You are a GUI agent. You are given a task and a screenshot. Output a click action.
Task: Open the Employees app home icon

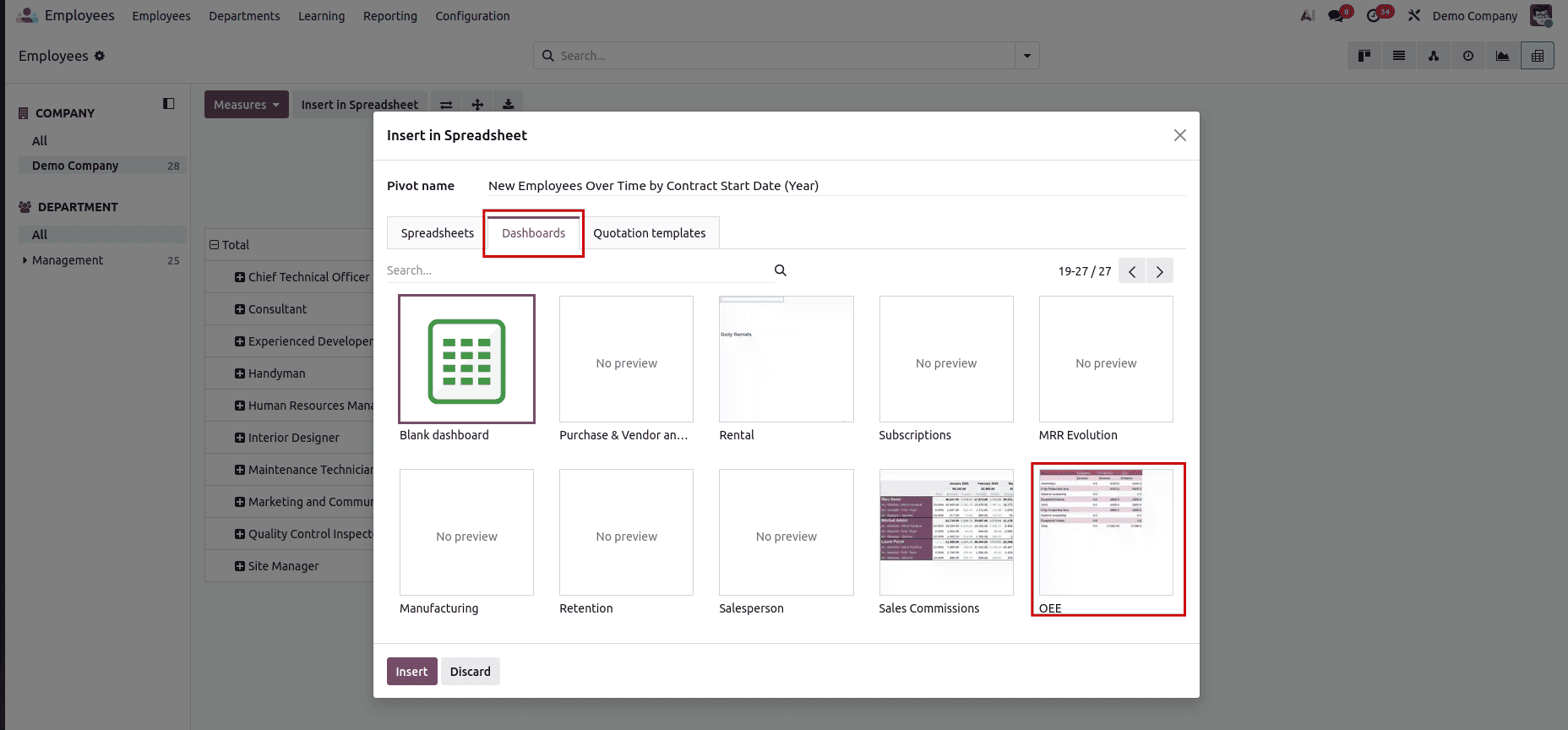(27, 15)
